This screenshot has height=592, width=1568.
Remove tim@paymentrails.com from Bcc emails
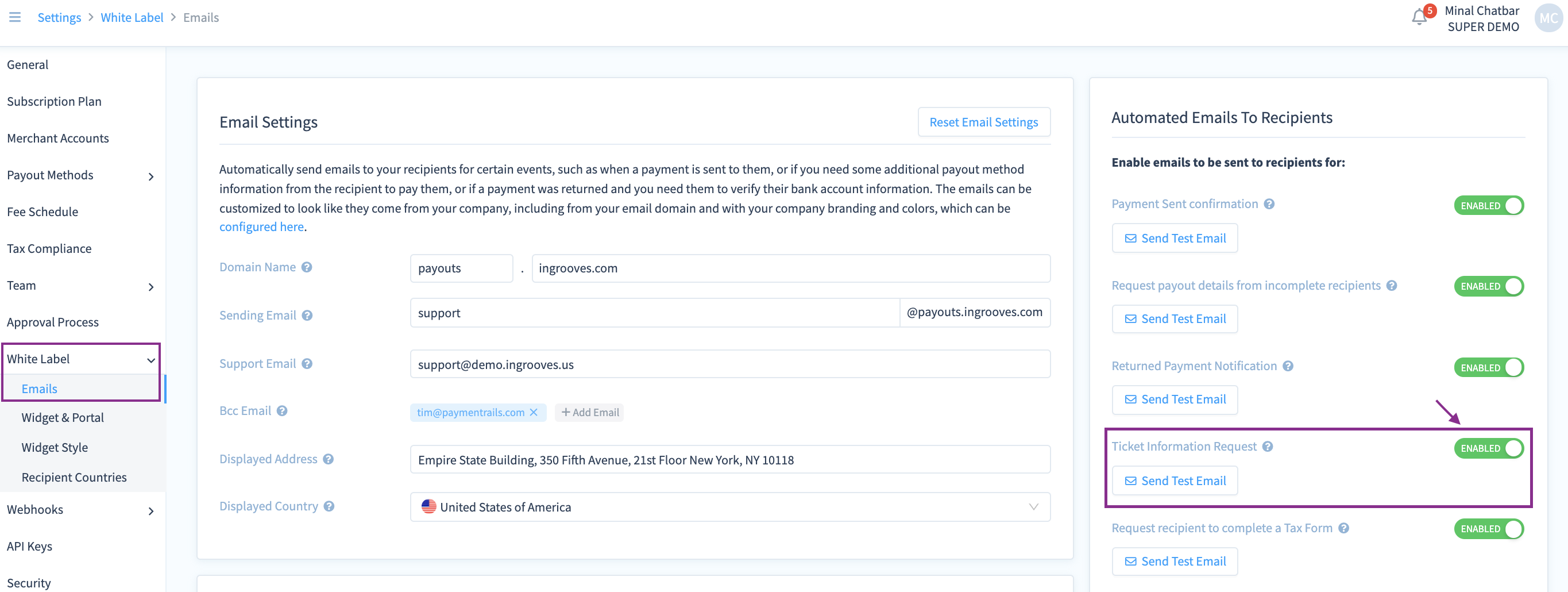click(534, 412)
